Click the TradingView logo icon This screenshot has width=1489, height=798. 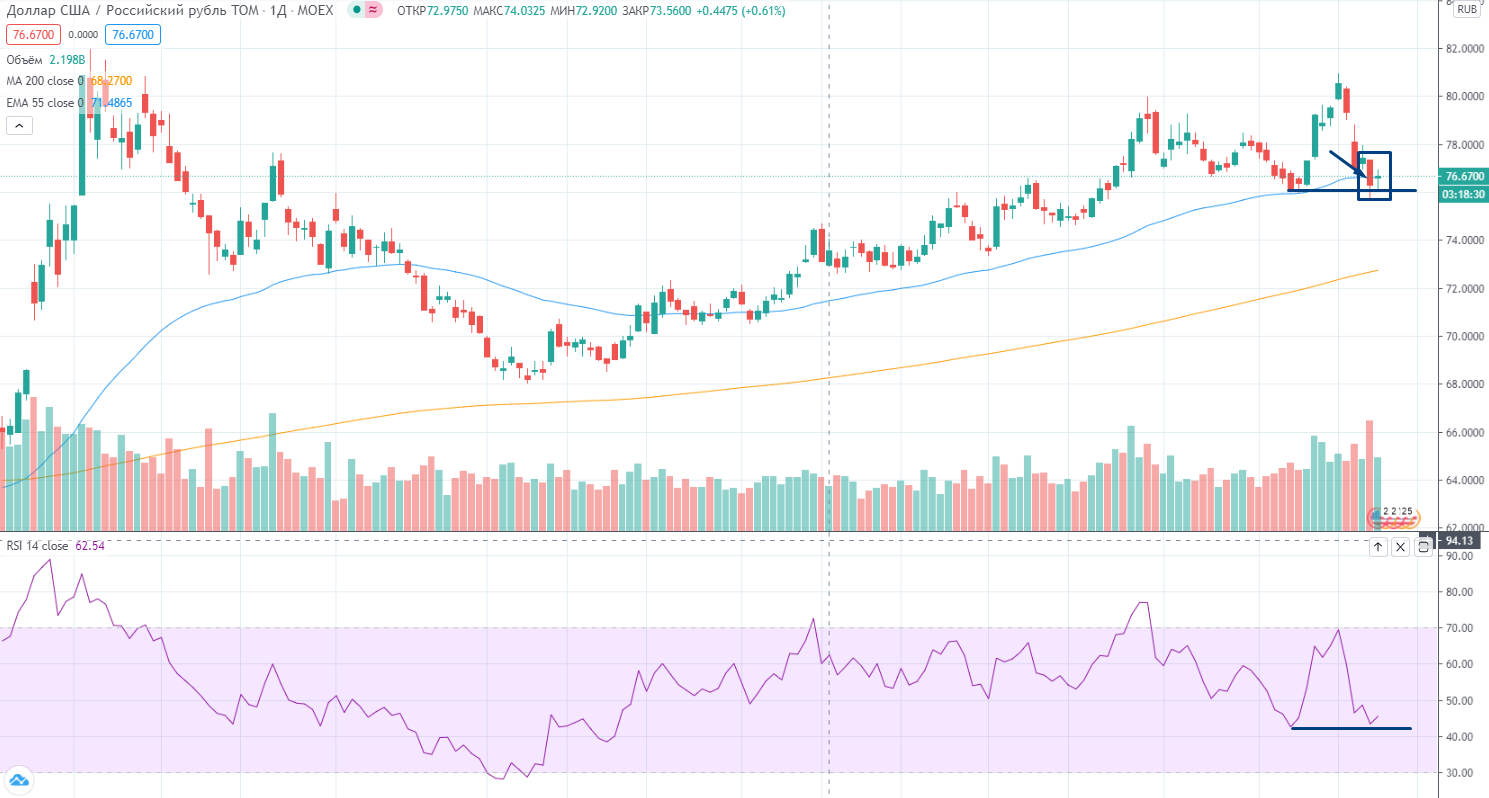(x=18, y=780)
